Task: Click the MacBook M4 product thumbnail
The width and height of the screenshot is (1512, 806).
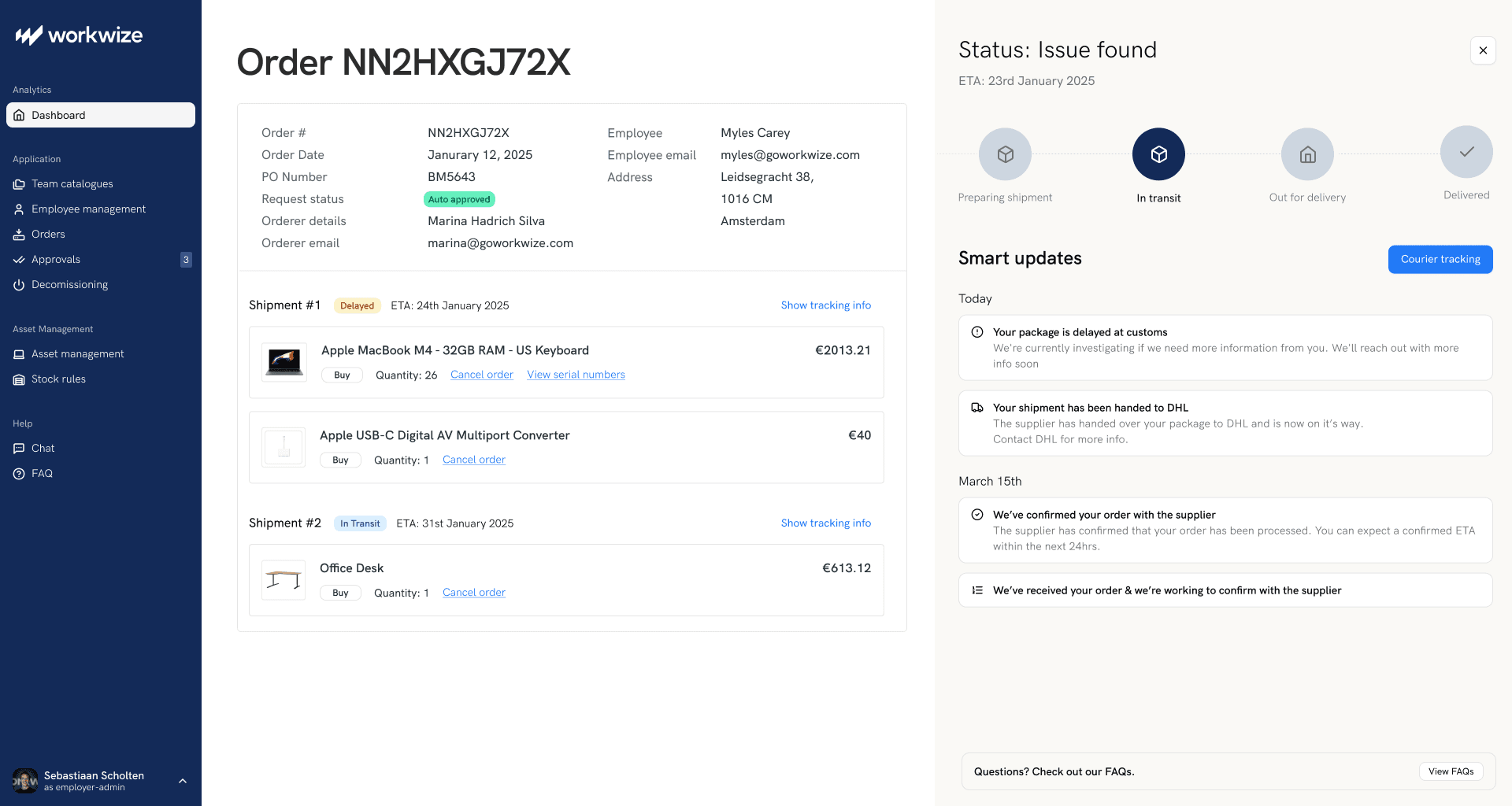Action: click(284, 362)
